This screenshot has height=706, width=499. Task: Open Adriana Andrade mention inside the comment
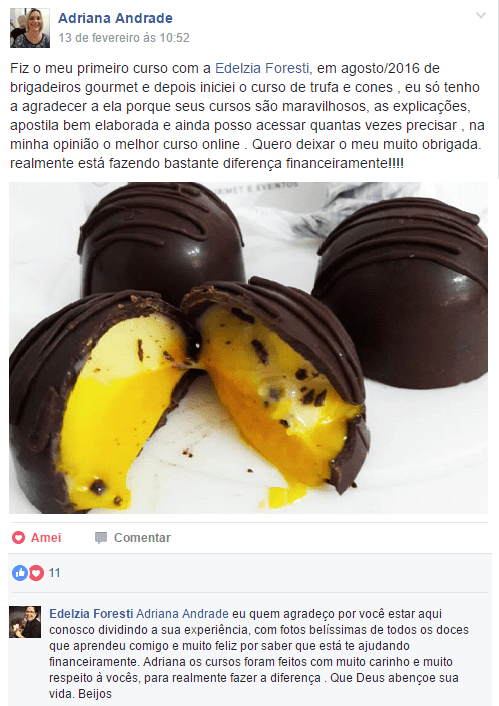[182, 614]
